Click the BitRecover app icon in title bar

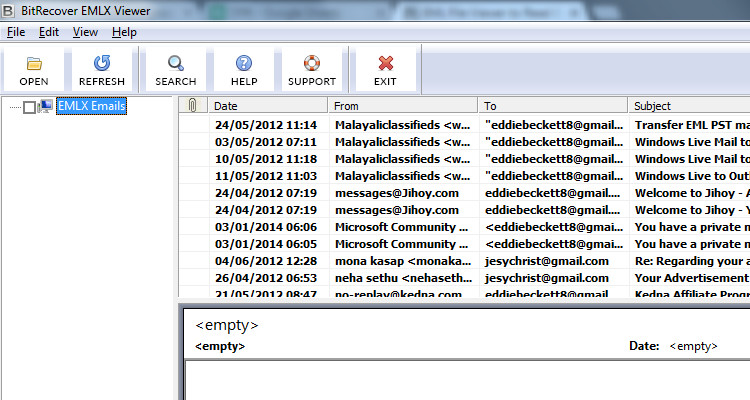tap(8, 10)
